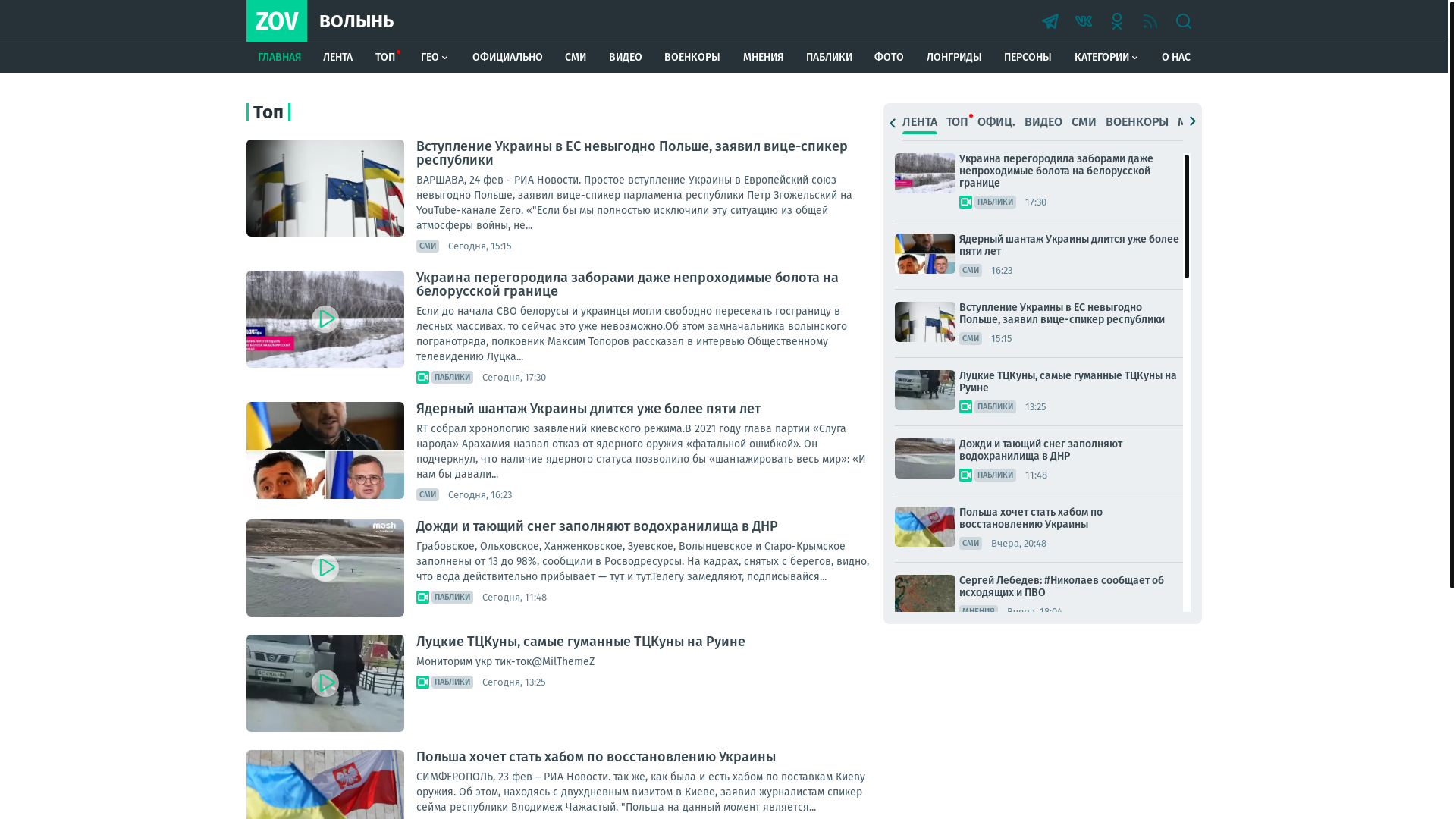
Task: Open sidebar item about Ukraine nuclear blackmail
Action: point(1069,245)
